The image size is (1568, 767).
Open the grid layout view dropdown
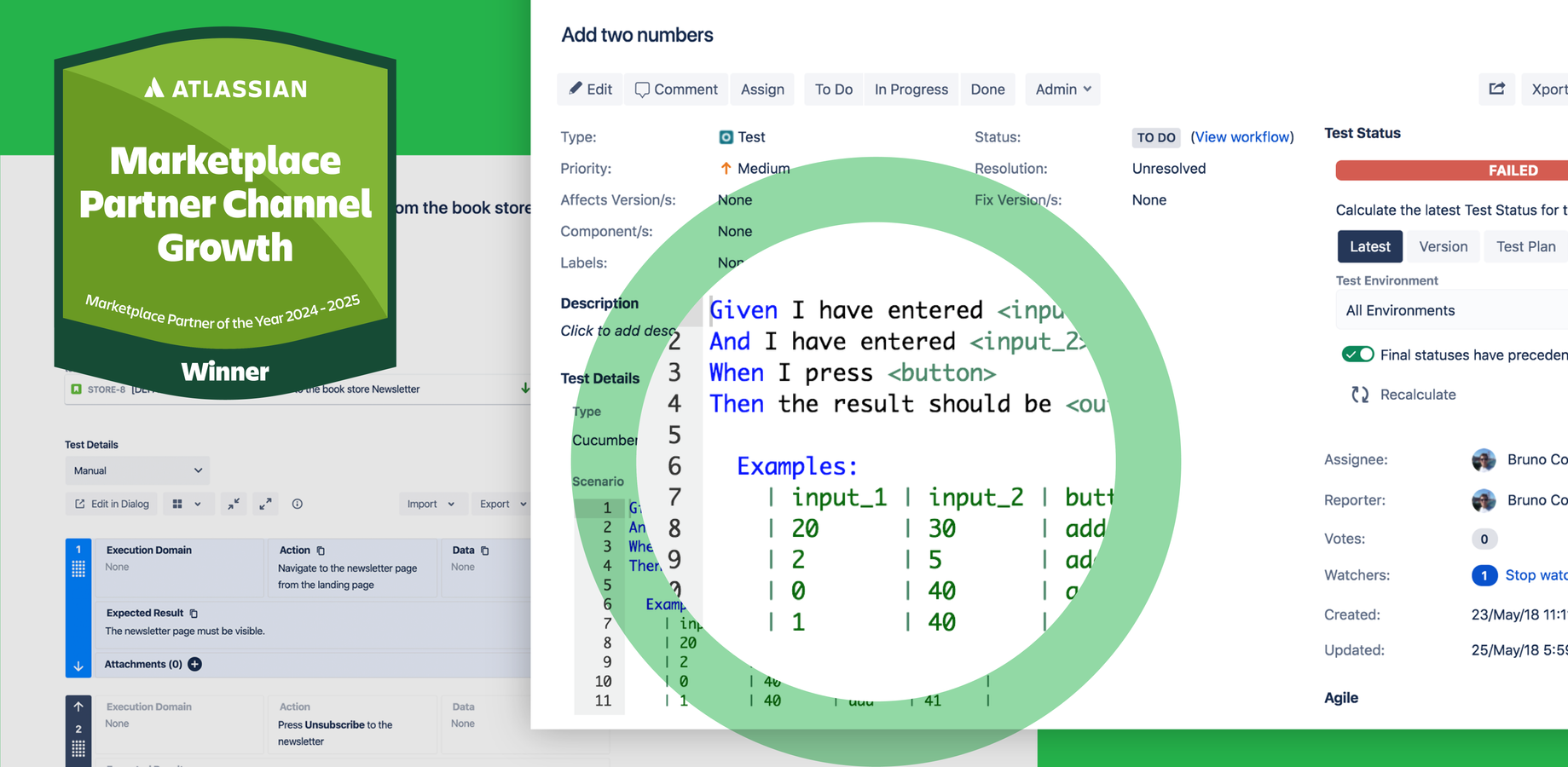click(x=187, y=504)
